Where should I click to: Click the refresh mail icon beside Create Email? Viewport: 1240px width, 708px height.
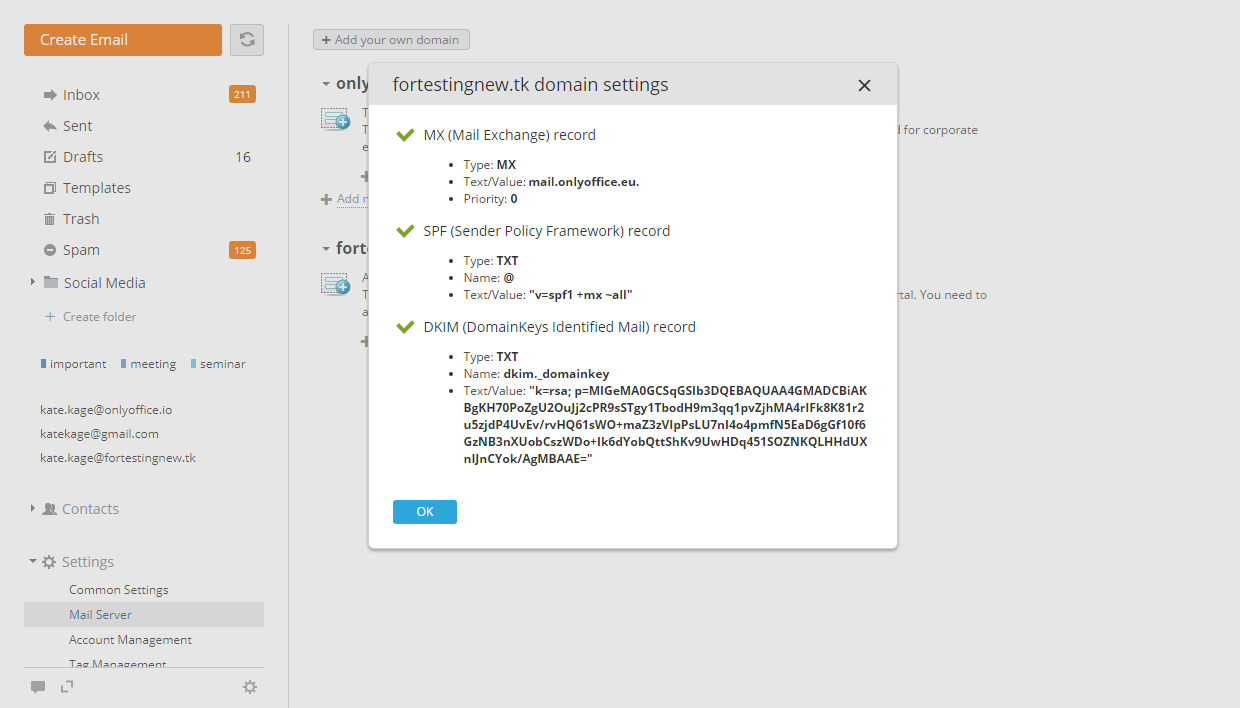(x=246, y=39)
